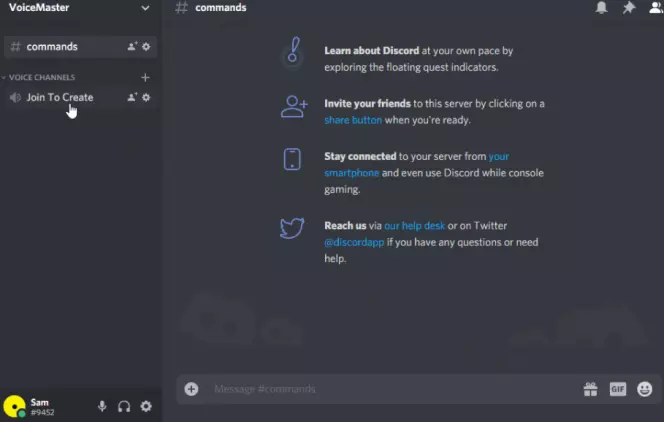
Task: Join the Join To Create voice channel
Action: (80, 97)
